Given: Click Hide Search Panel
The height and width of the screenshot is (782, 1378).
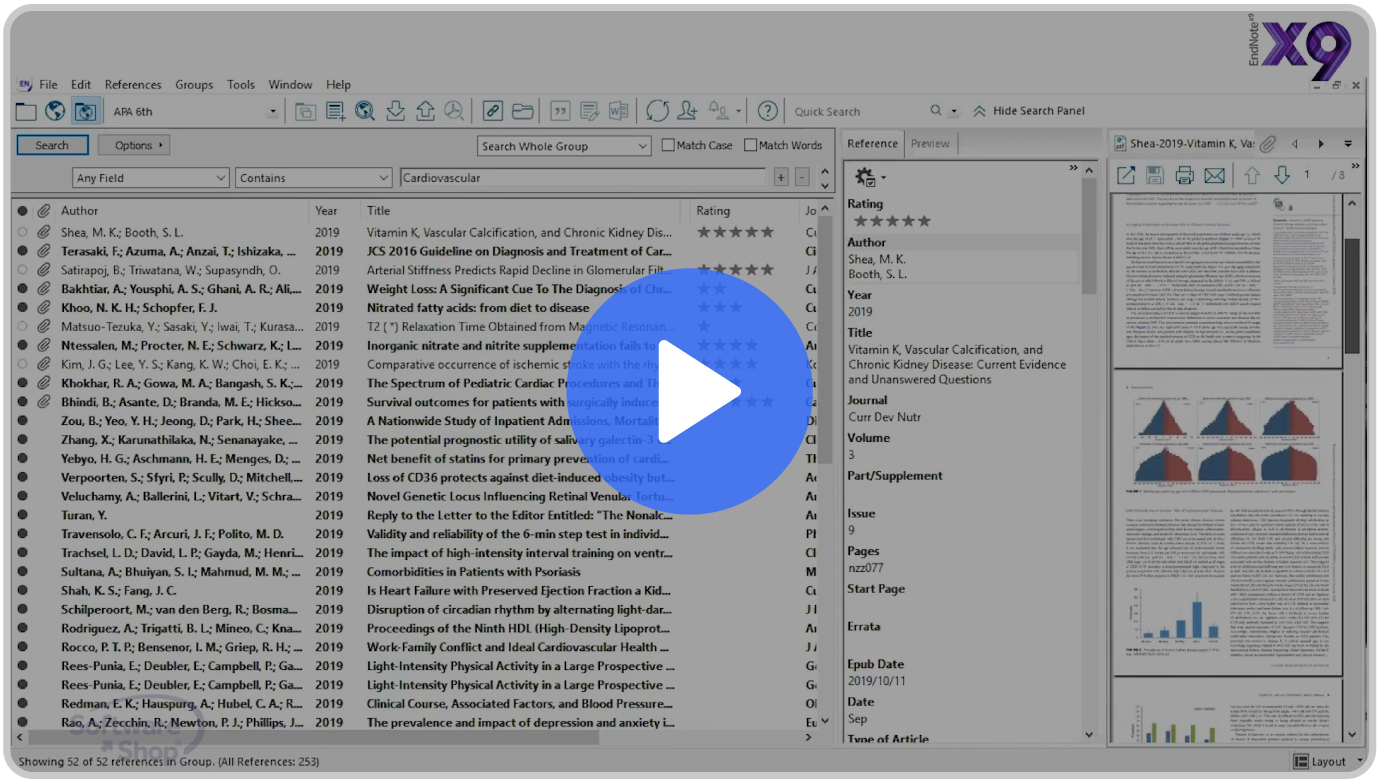Looking at the screenshot, I should tap(1029, 111).
